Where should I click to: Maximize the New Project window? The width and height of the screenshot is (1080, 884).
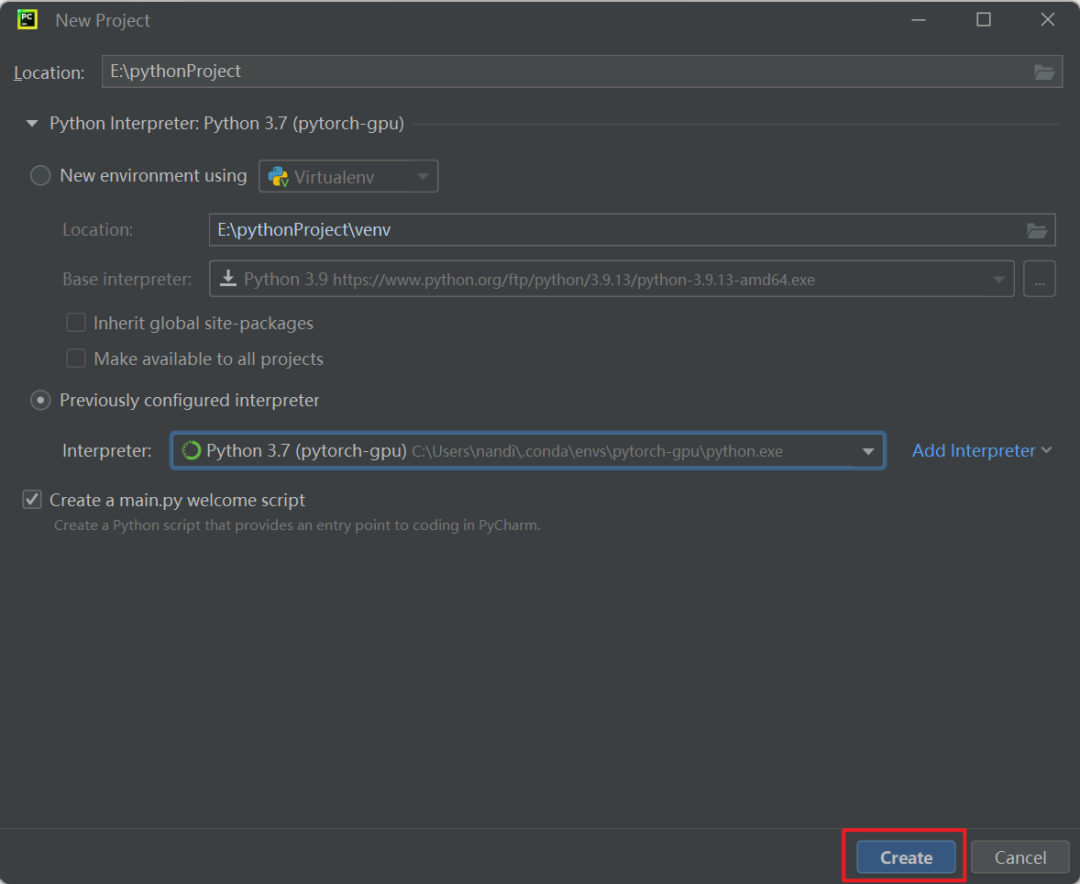pos(984,20)
